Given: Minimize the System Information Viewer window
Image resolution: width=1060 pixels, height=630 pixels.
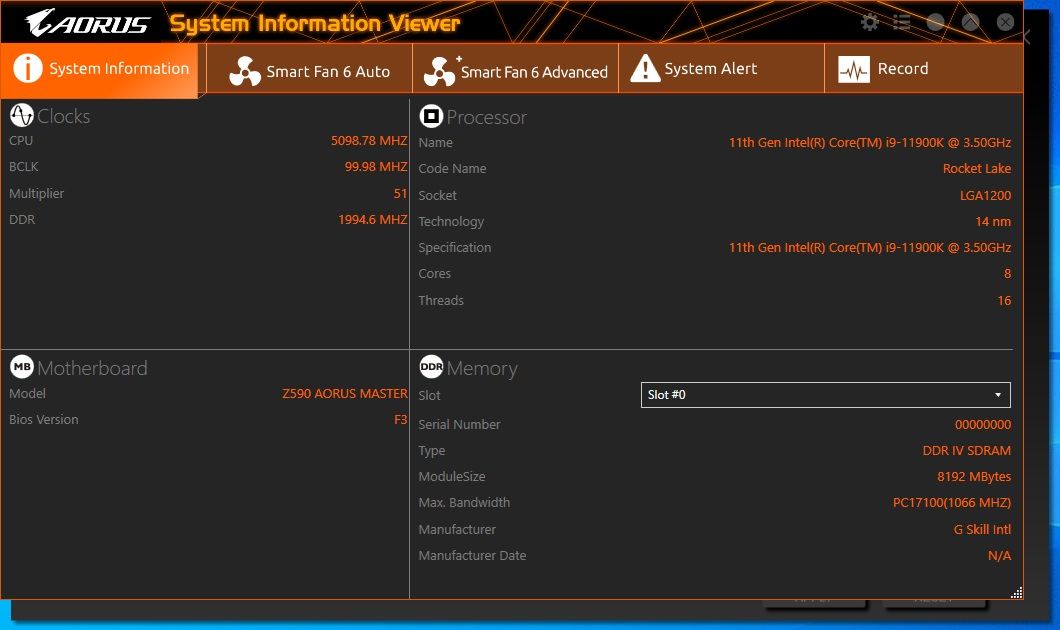Looking at the screenshot, I should [936, 22].
